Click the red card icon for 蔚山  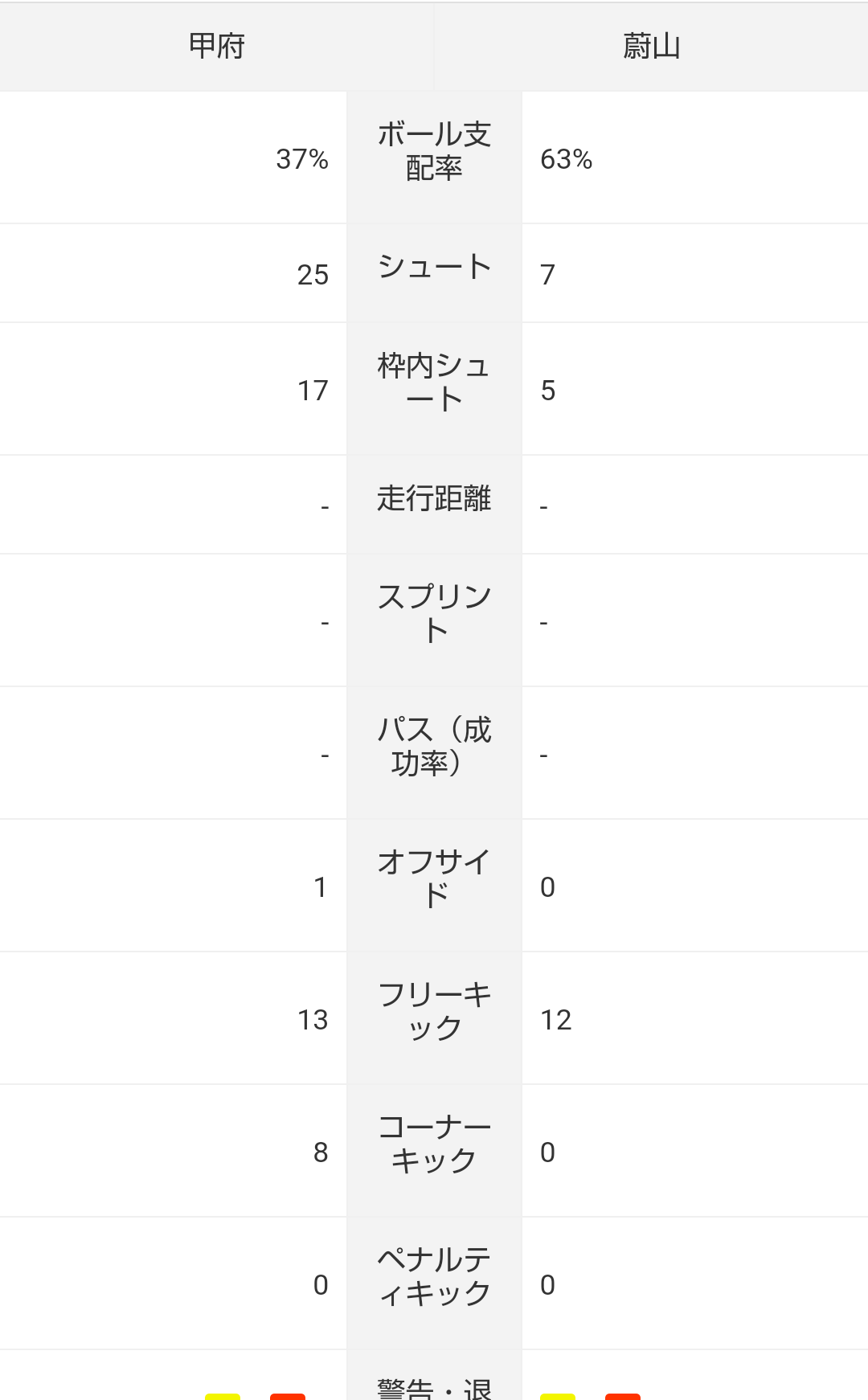pyautogui.click(x=623, y=1395)
